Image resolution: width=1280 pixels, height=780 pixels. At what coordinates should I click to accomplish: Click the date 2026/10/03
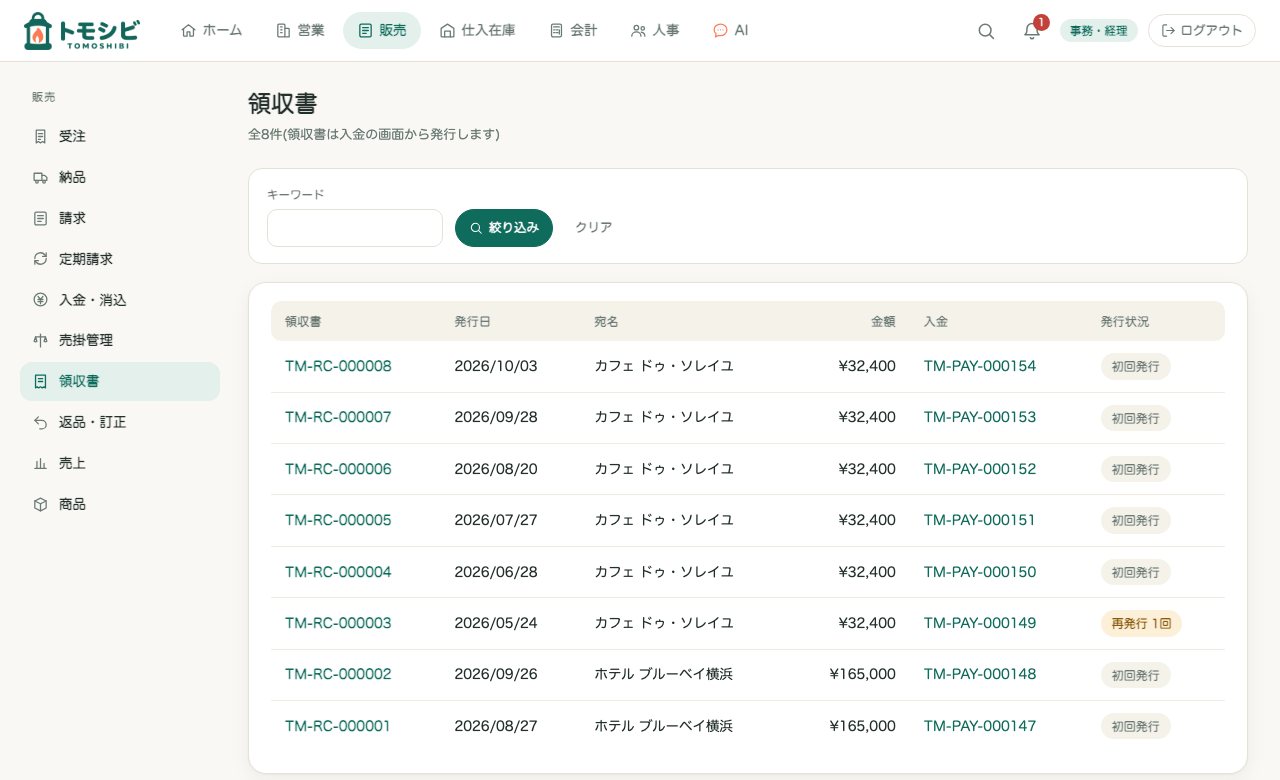(x=496, y=366)
